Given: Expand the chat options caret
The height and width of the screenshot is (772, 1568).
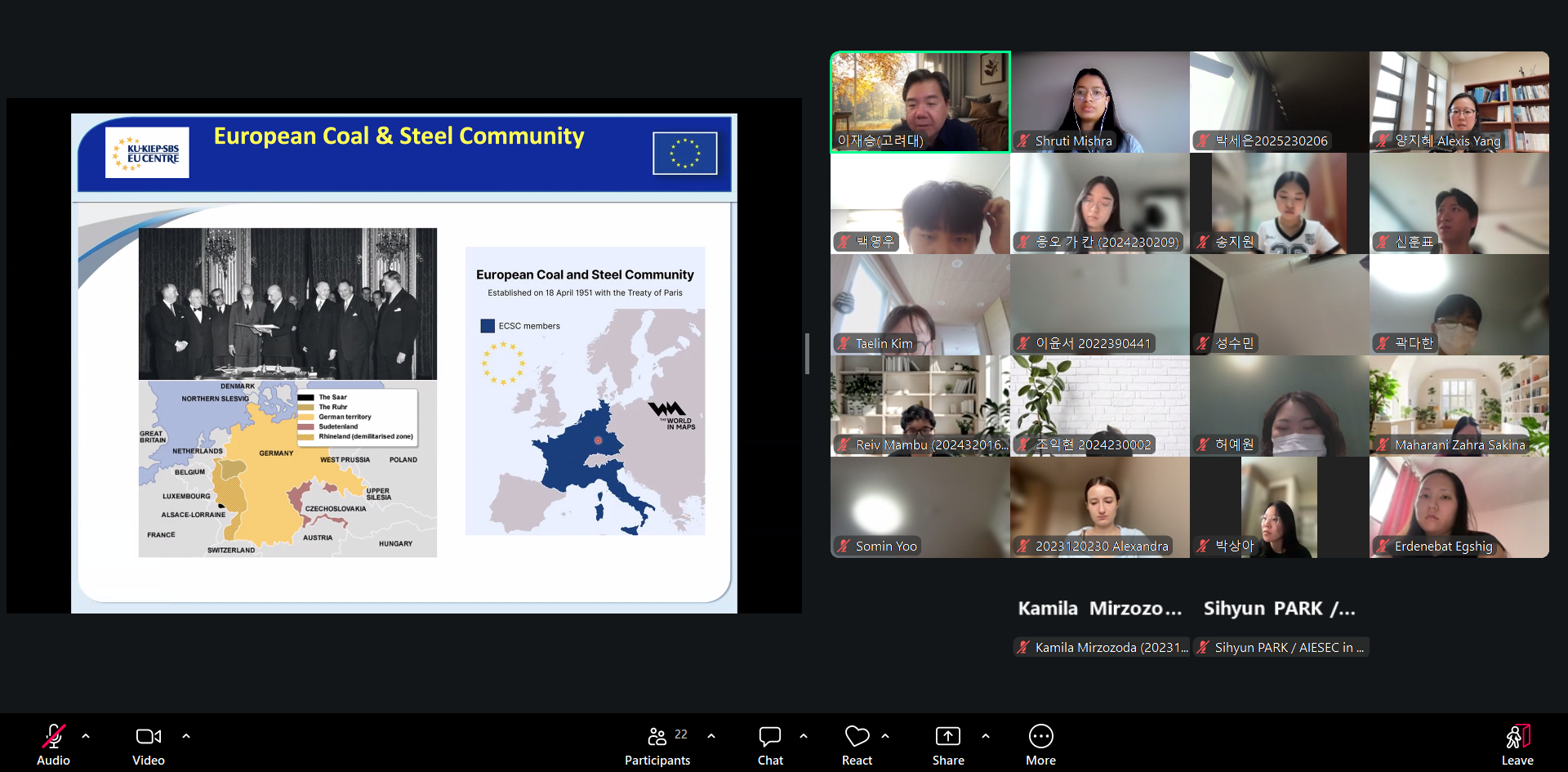Looking at the screenshot, I should tap(804, 736).
